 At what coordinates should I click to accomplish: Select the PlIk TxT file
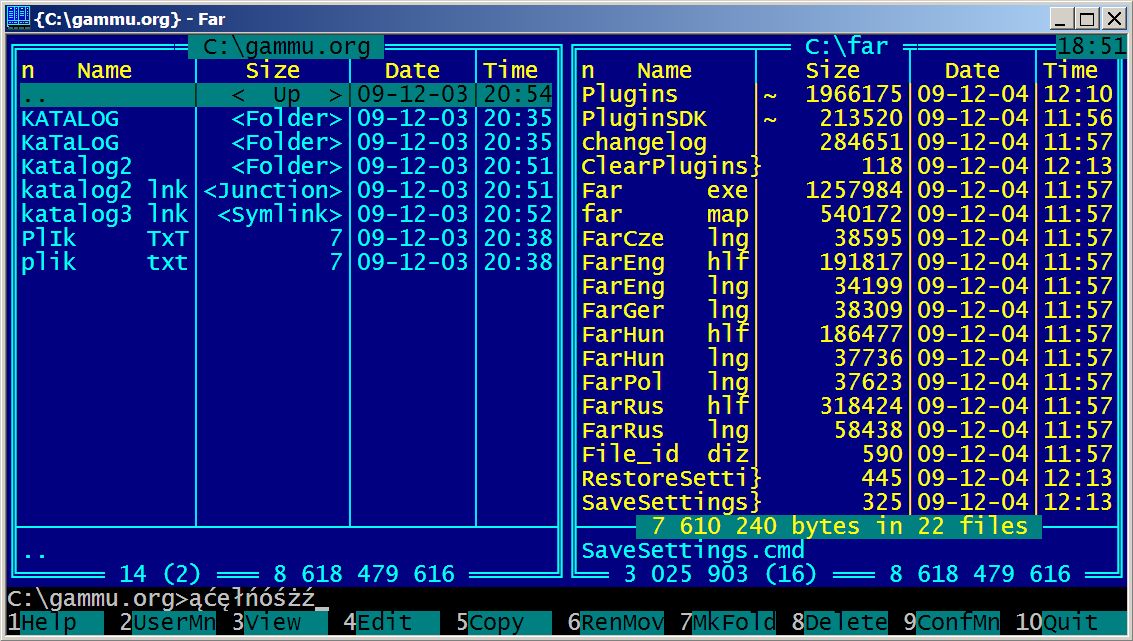point(286,238)
